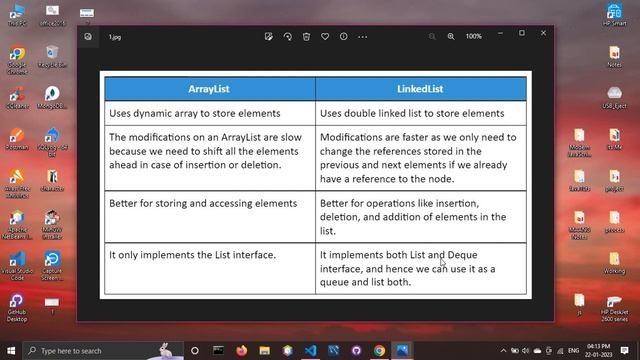
Task: Select the Recycle Bin desktop icon
Action: pos(52,56)
